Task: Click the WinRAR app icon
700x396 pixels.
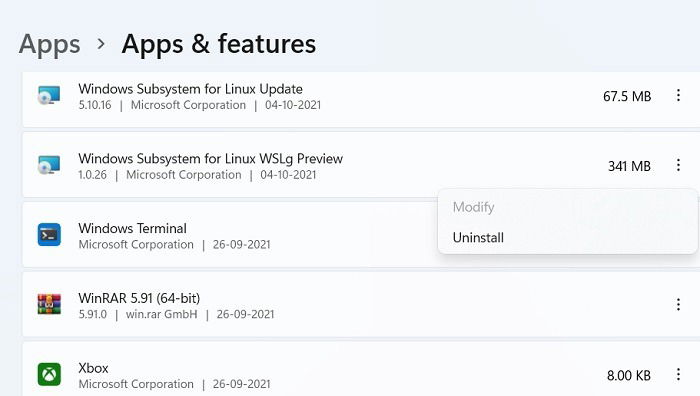Action: pos(49,304)
